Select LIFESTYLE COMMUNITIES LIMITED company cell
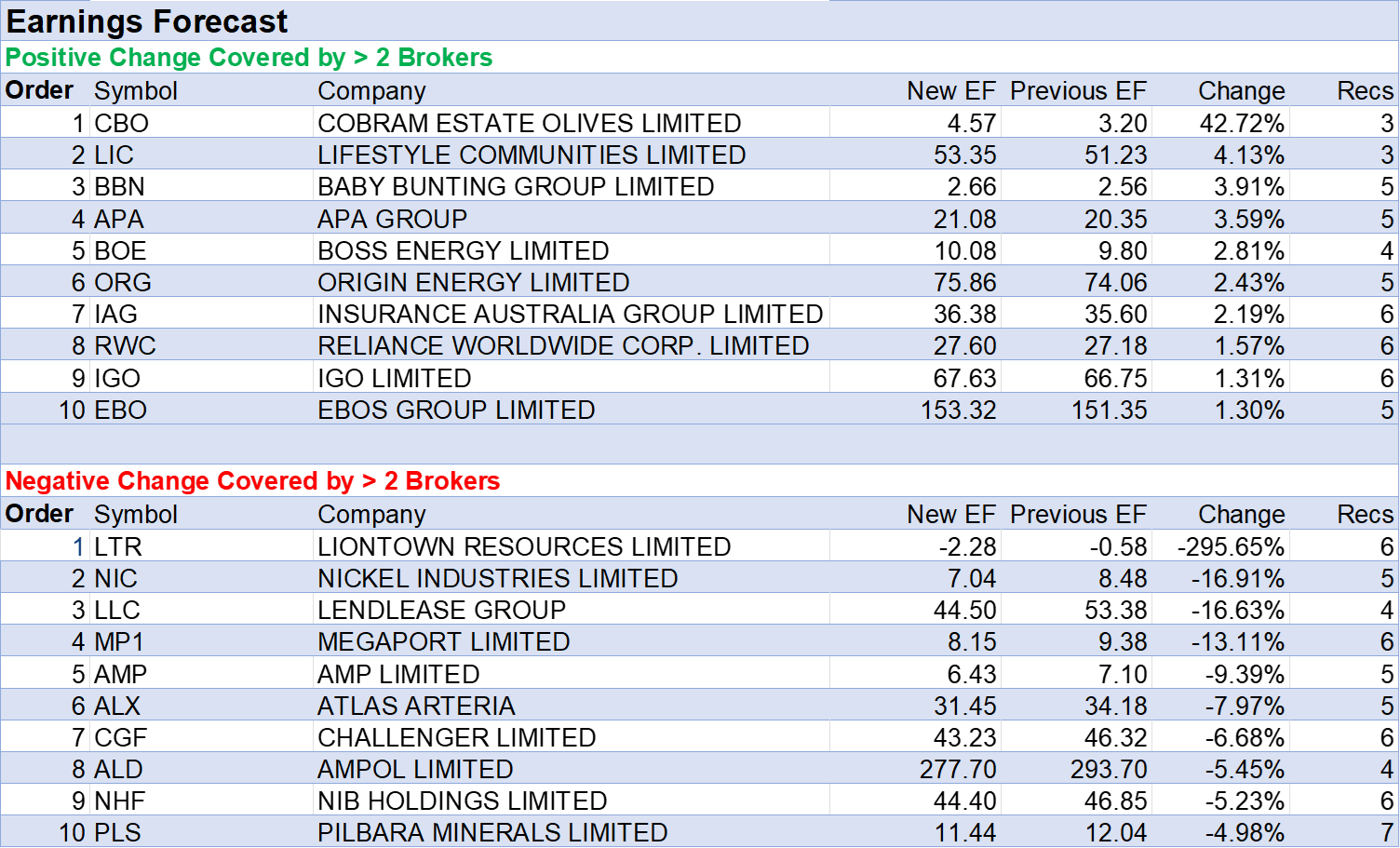The image size is (1400, 848). click(x=532, y=155)
